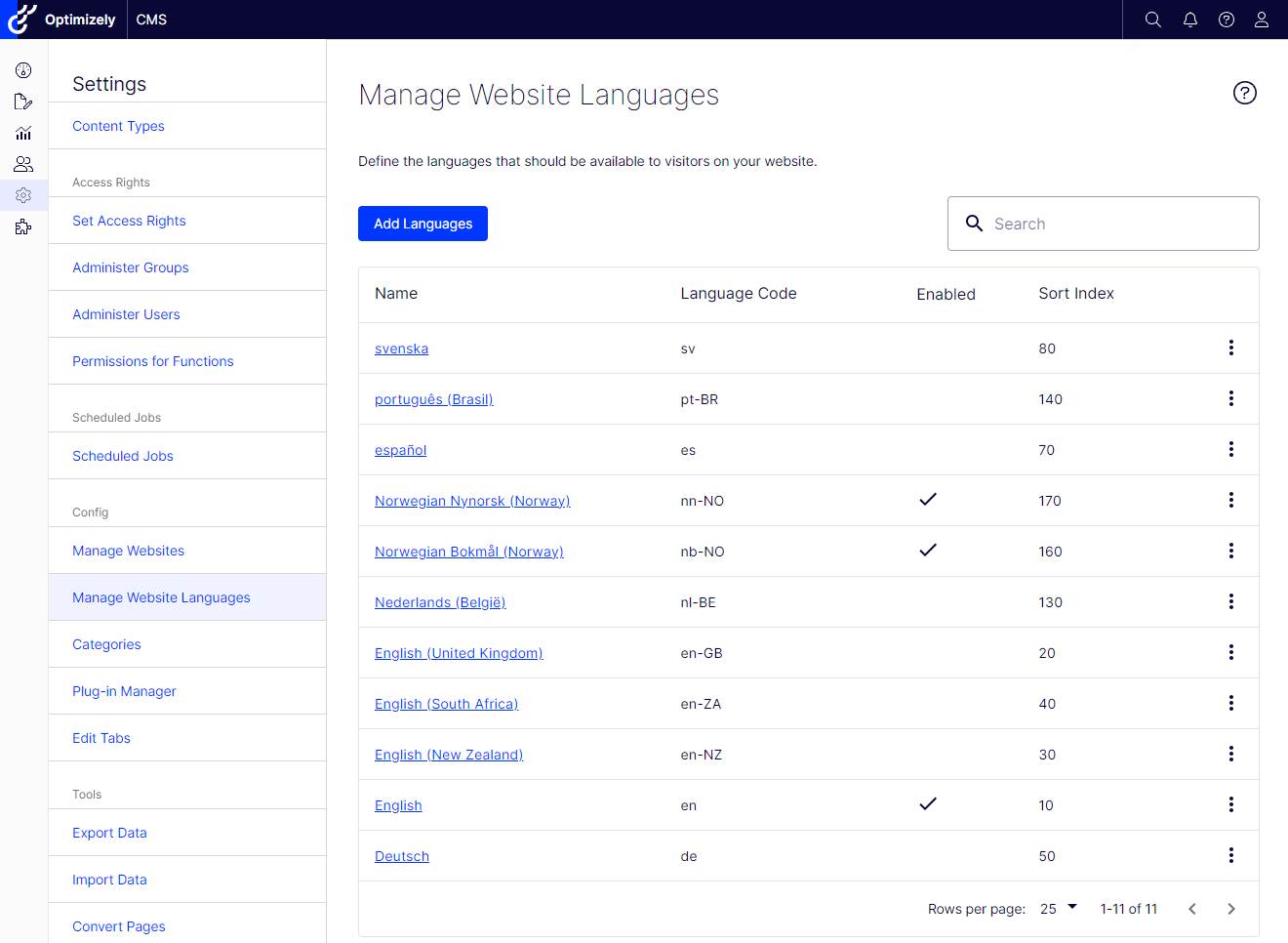The image size is (1288, 943).
Task: Select Manage Websites in settings menu
Action: pos(128,551)
